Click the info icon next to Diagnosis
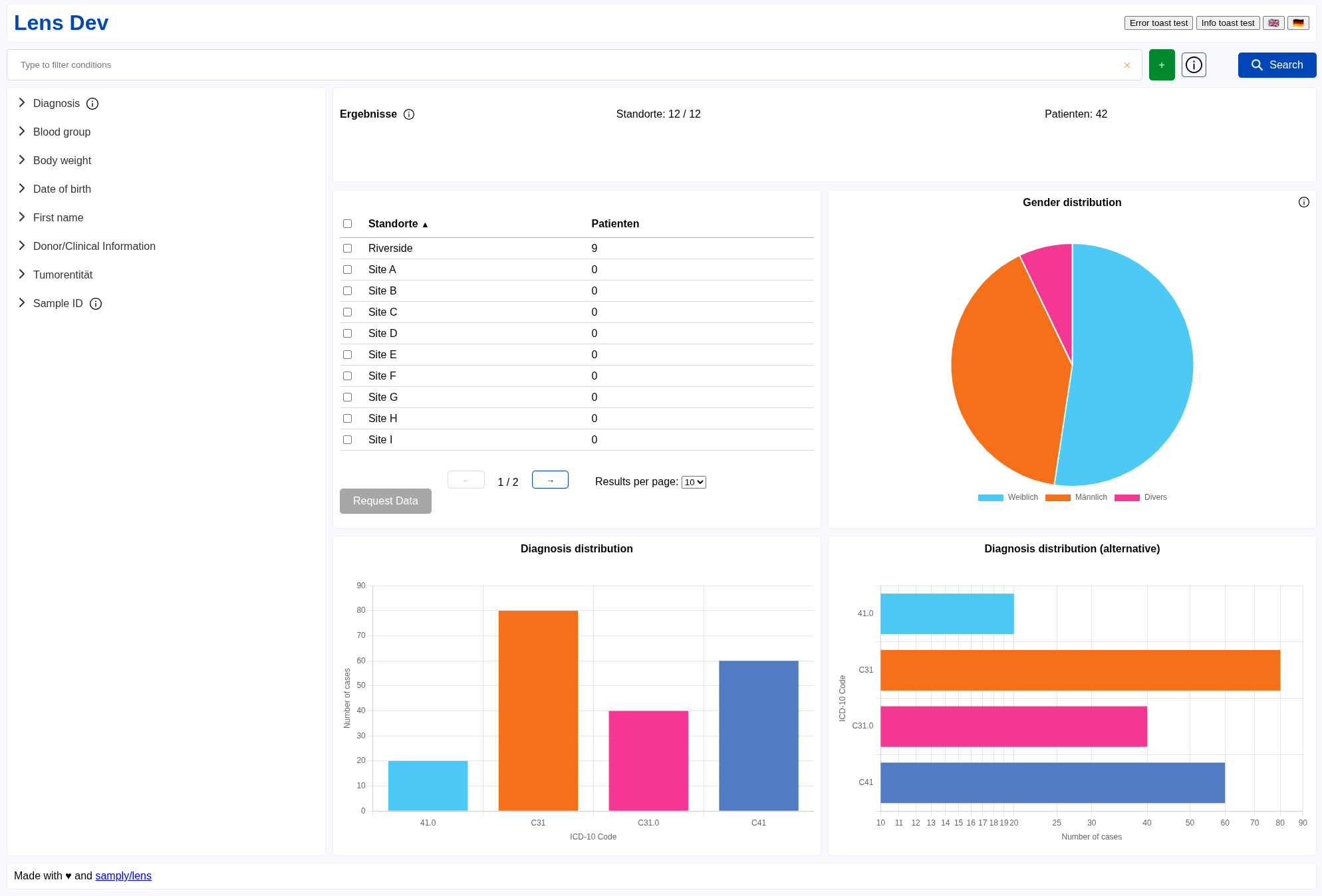 tap(92, 104)
